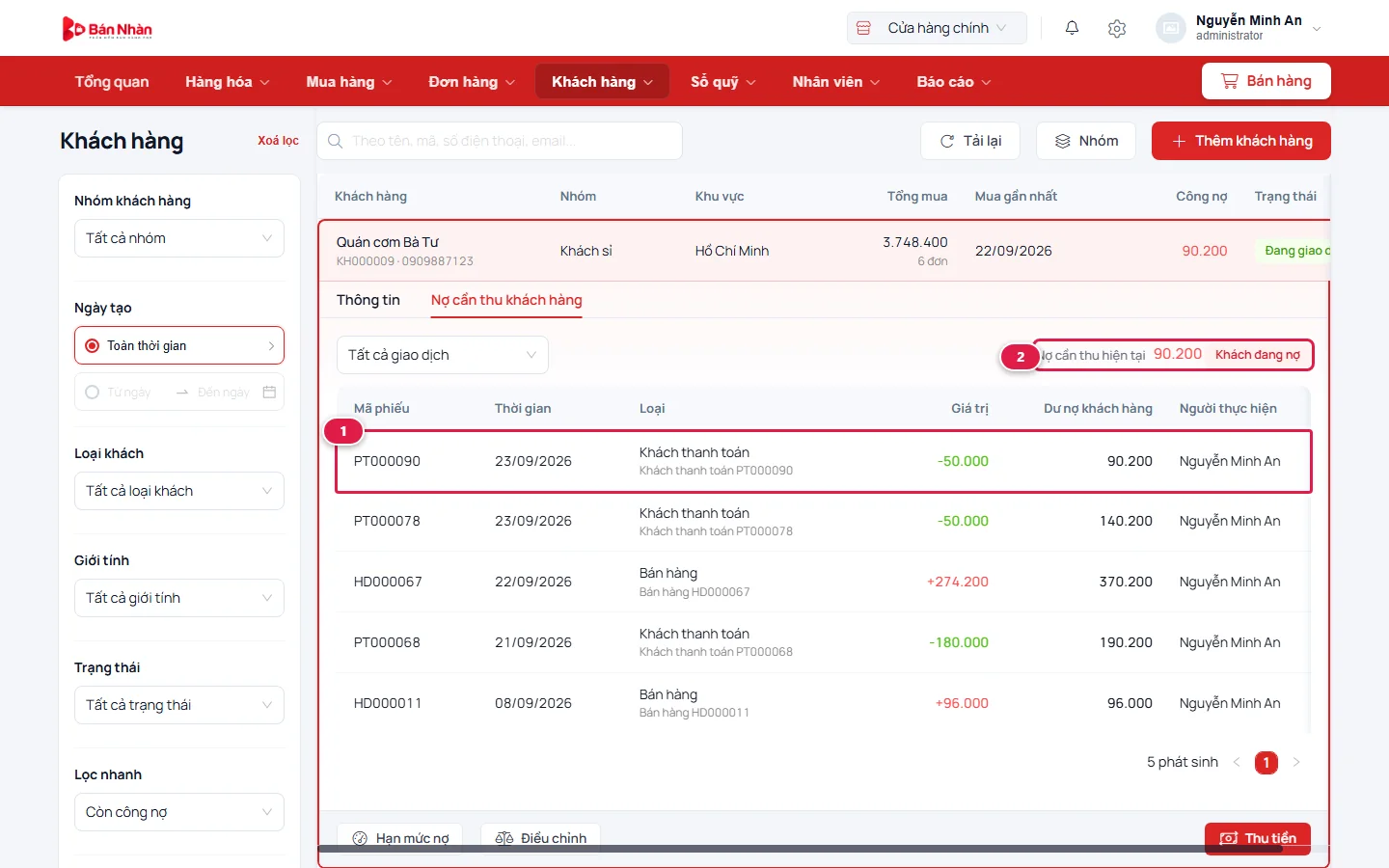
Task: Open the Tất cả giao dịch dropdown
Action: tap(443, 355)
